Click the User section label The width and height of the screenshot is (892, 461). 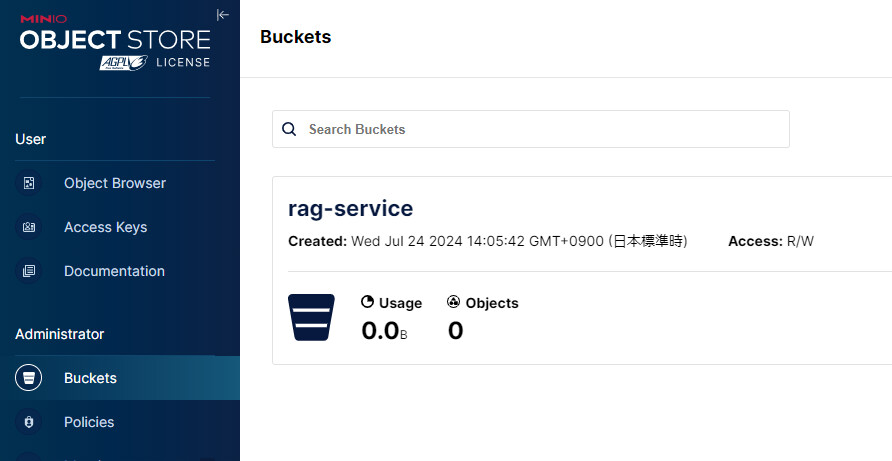click(x=31, y=139)
